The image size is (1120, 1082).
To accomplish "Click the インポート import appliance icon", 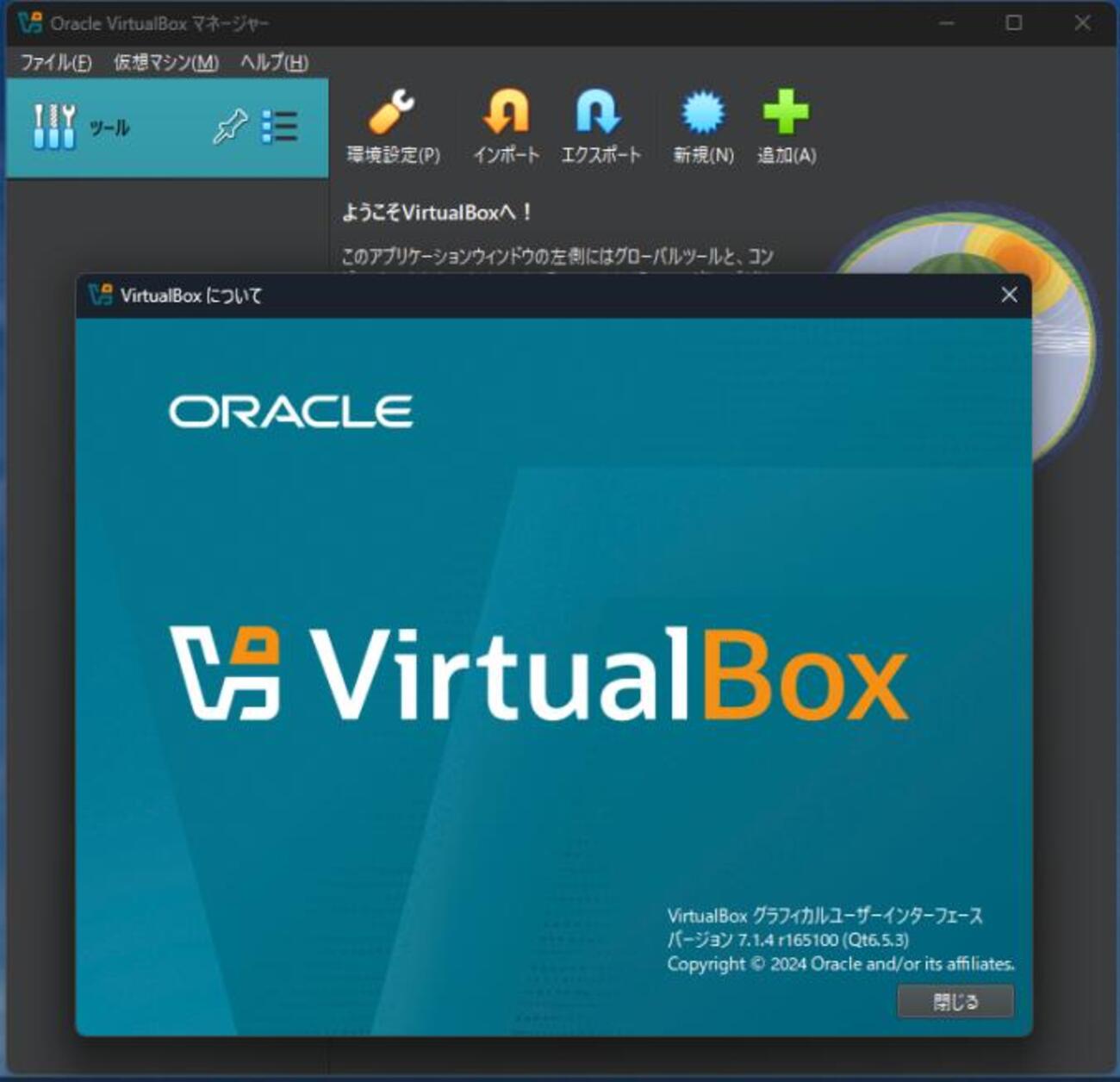I will tap(506, 127).
